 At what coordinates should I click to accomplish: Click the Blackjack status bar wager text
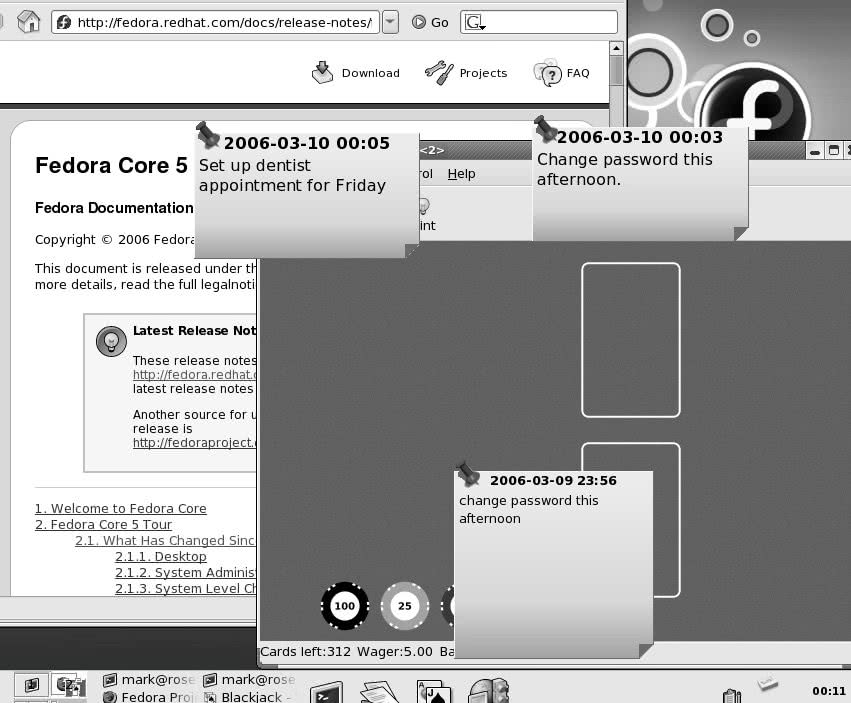coord(395,651)
